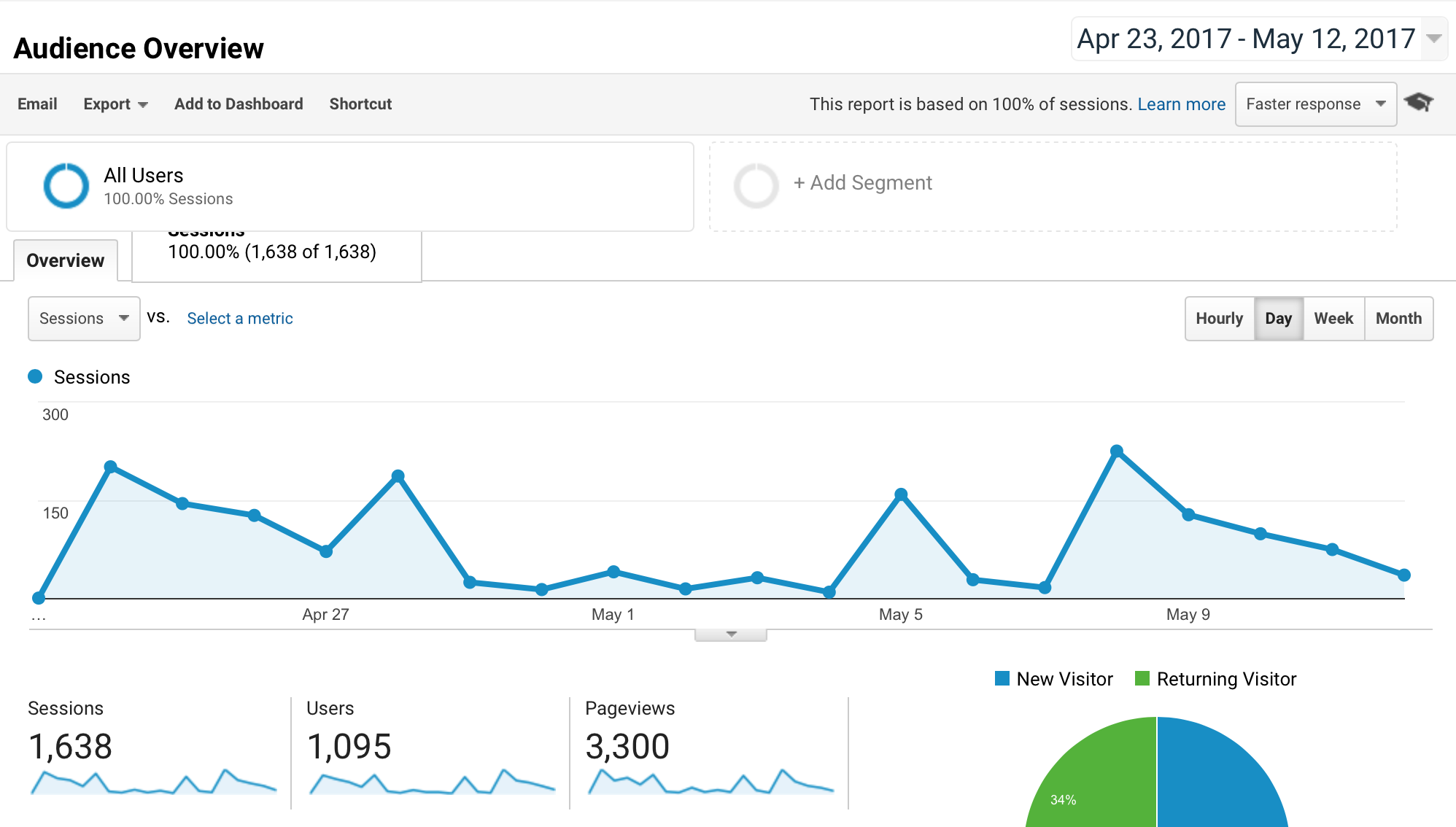Select the Overview tab
This screenshot has height=827, width=1456.
66,260
